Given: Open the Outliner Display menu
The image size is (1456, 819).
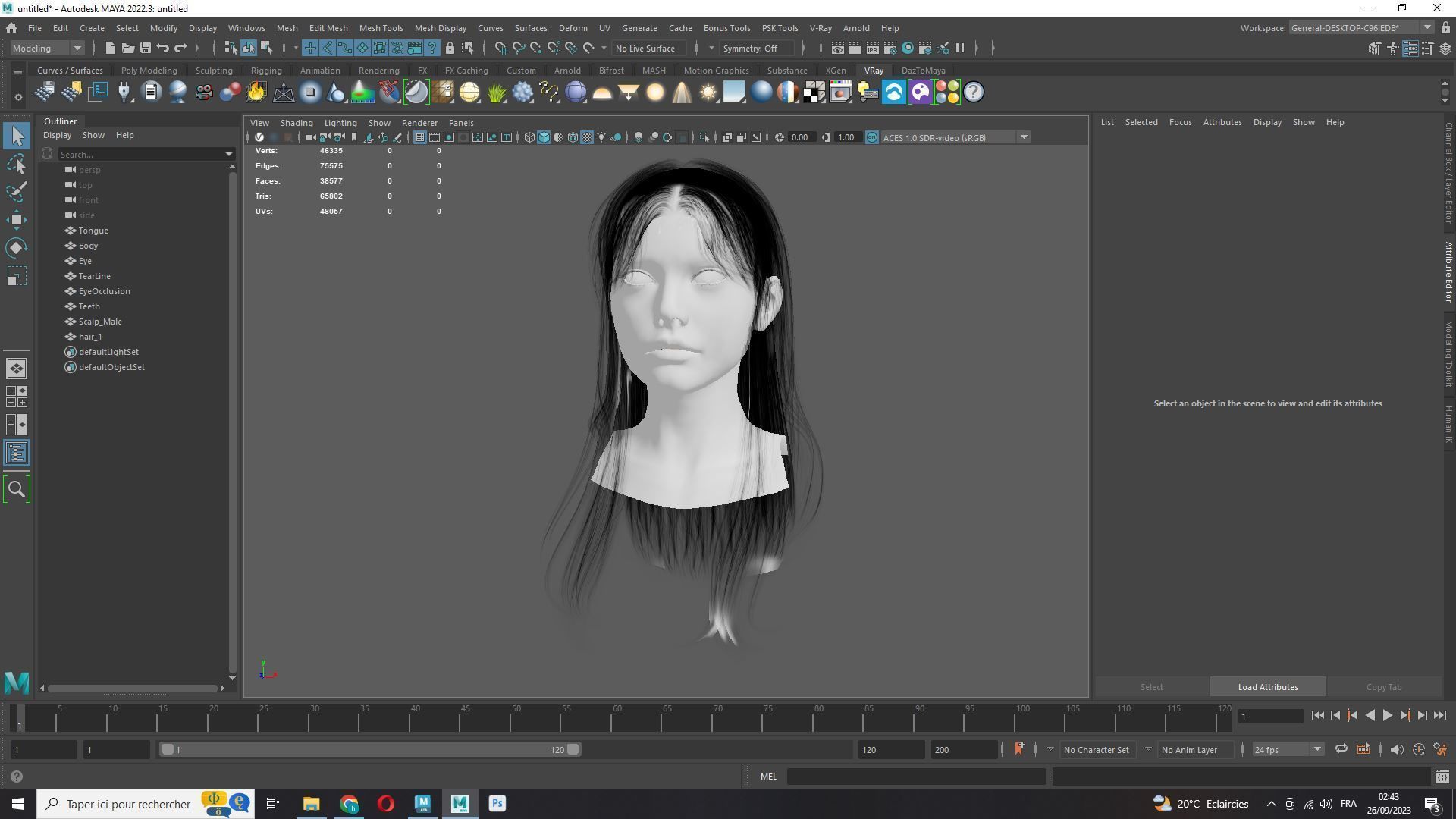Looking at the screenshot, I should click(57, 135).
